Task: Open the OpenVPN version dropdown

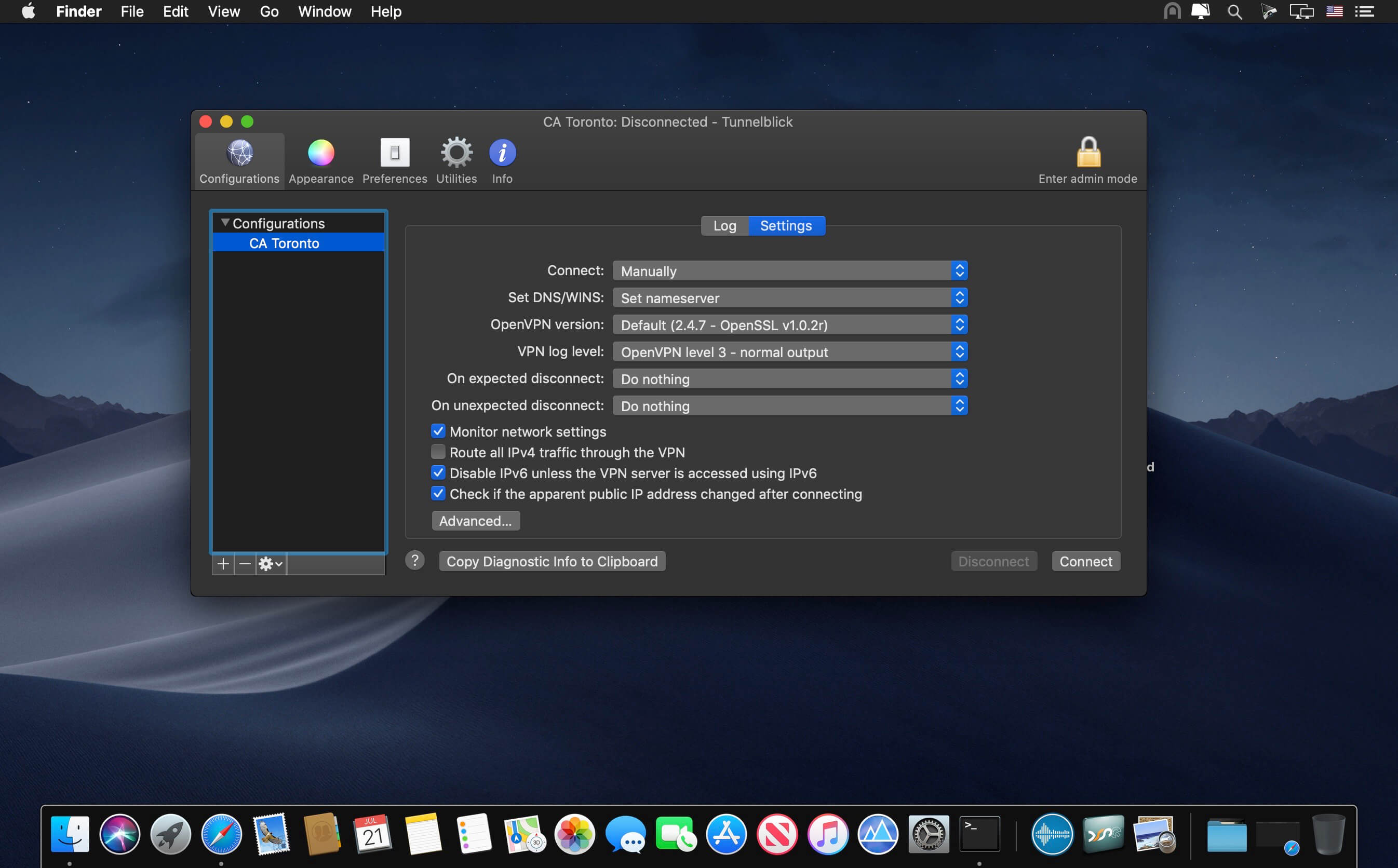Action: (790, 325)
